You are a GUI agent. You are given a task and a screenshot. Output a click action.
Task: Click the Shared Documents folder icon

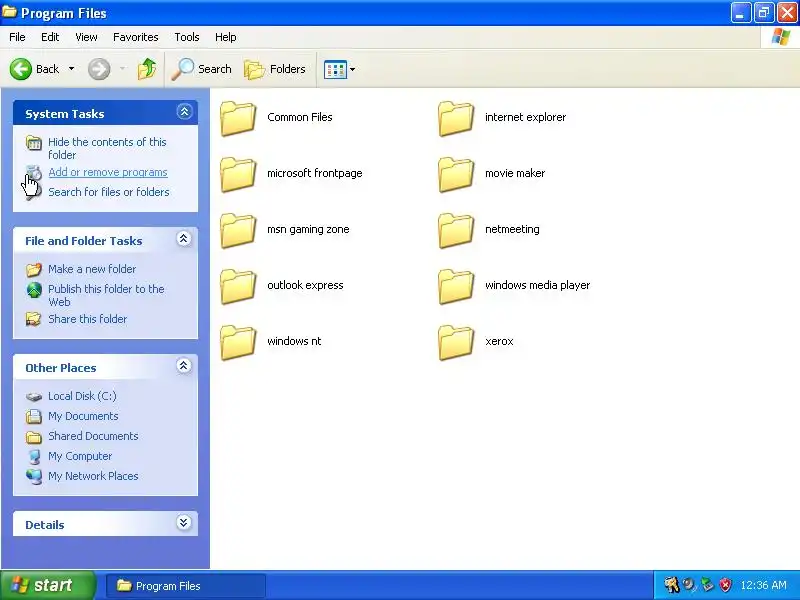pos(34,437)
